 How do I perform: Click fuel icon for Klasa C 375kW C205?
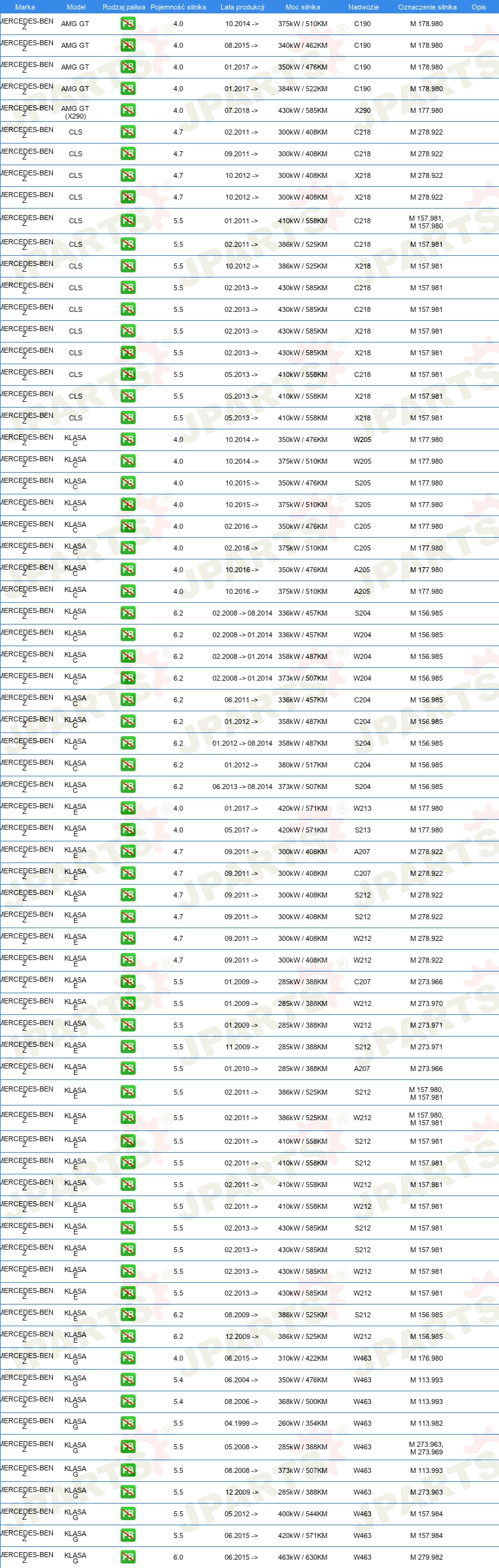tap(128, 548)
